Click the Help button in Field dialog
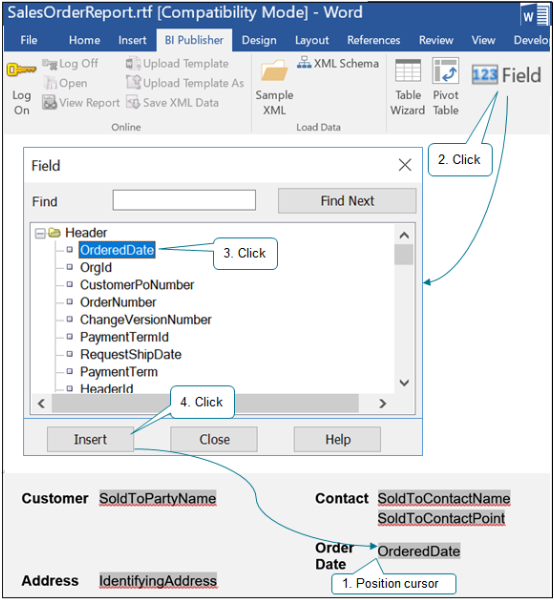Image resolution: width=554 pixels, height=600 pixels. (337, 439)
